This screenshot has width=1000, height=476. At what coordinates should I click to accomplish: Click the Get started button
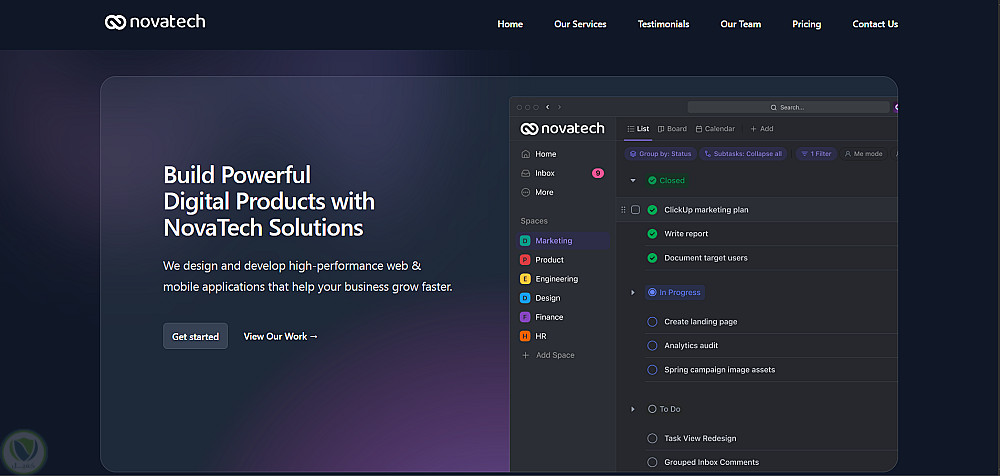tap(195, 336)
